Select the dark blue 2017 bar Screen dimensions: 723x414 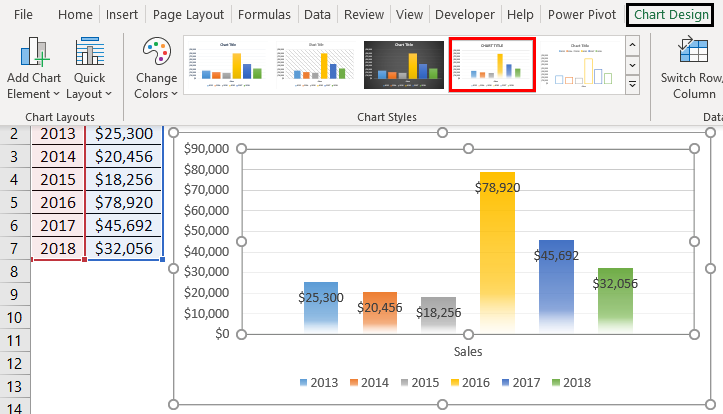tap(557, 287)
